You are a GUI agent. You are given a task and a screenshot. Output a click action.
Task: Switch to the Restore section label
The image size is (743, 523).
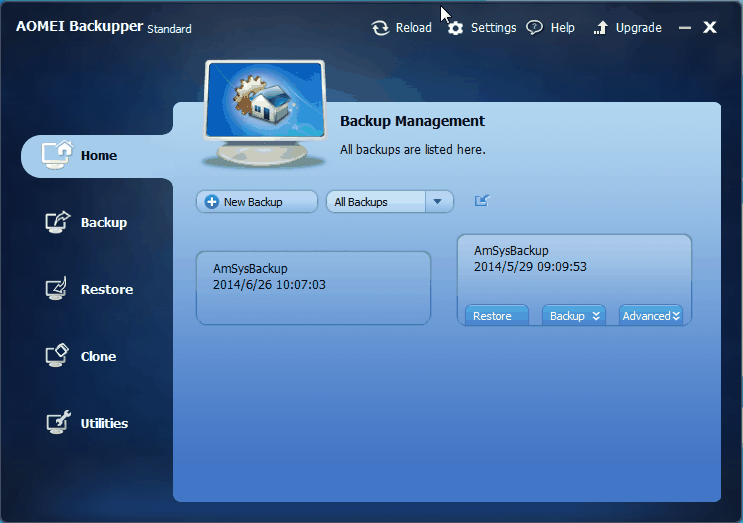[x=107, y=289]
